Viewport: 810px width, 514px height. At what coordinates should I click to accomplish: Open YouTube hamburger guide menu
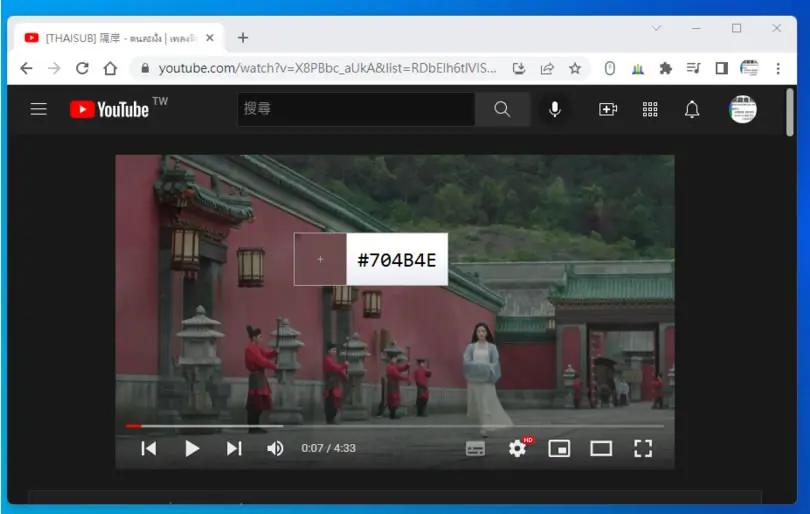point(38,109)
